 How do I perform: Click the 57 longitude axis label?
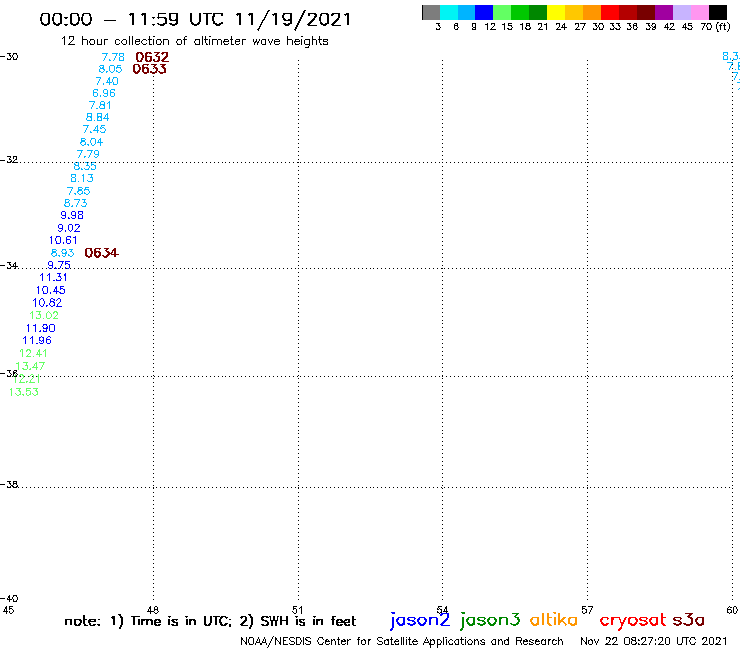[x=587, y=610]
